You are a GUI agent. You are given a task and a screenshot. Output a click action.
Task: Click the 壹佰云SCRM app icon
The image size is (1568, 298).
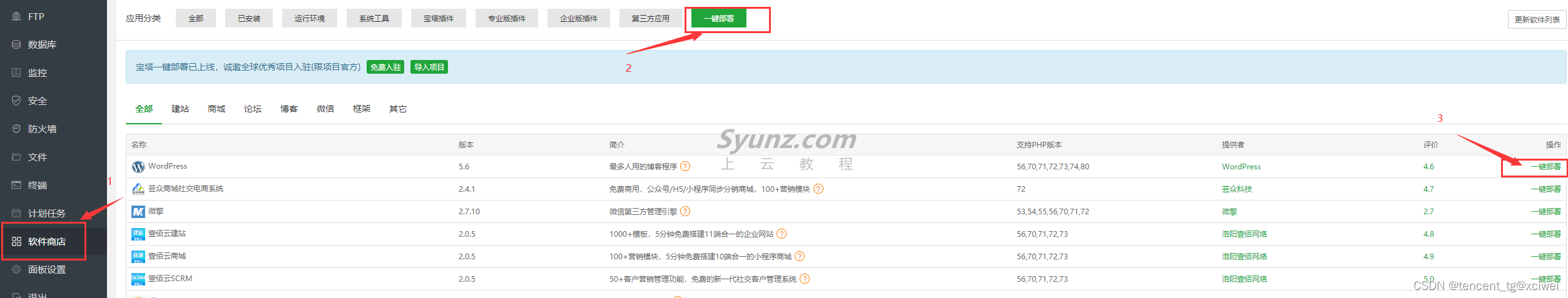[138, 279]
